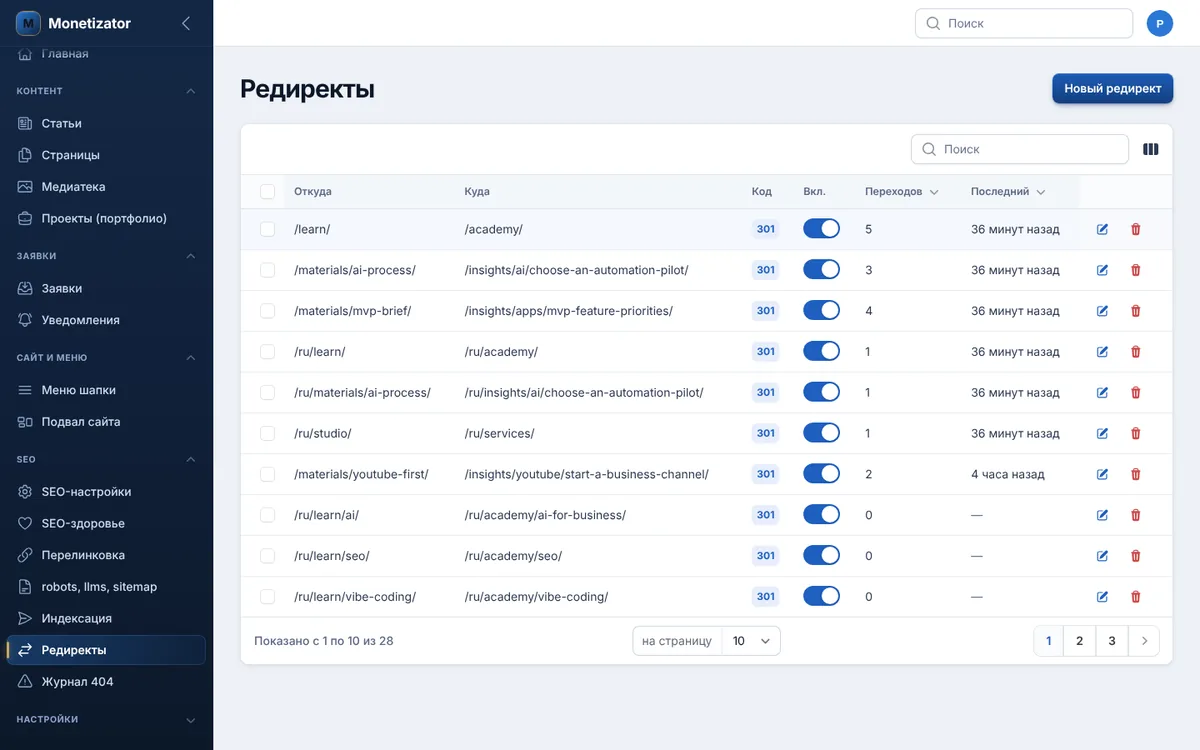Edit the /learn/ redirect
Screen dimensions: 1200x750
(x=1103, y=229)
